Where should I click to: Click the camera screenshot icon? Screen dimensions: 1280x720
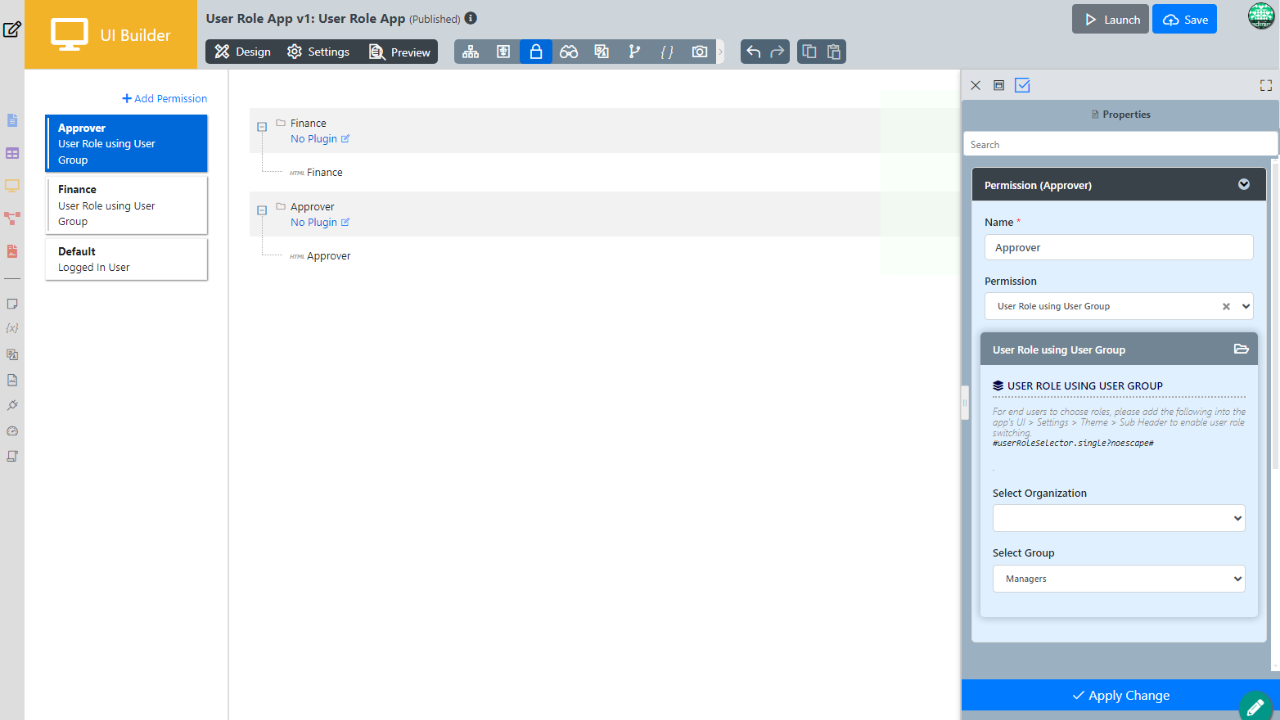[700, 52]
